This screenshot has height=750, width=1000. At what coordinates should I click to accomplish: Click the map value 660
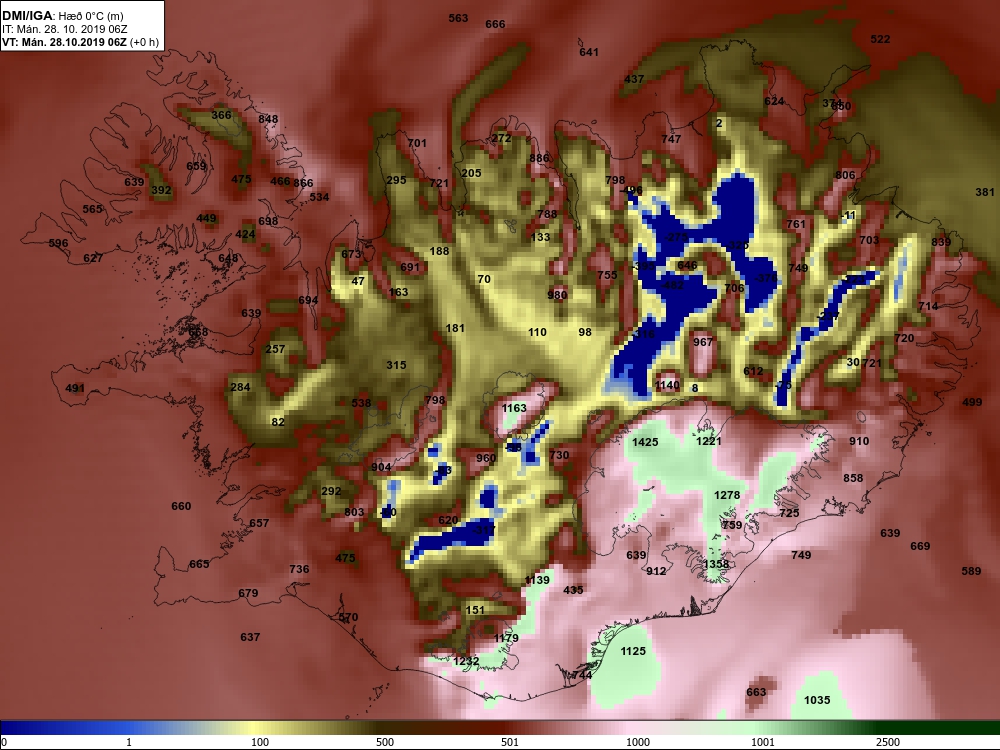[x=181, y=506]
